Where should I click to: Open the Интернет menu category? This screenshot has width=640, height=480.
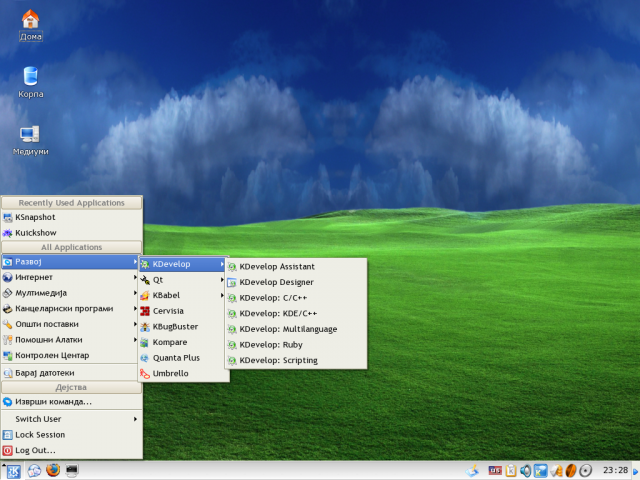point(71,278)
